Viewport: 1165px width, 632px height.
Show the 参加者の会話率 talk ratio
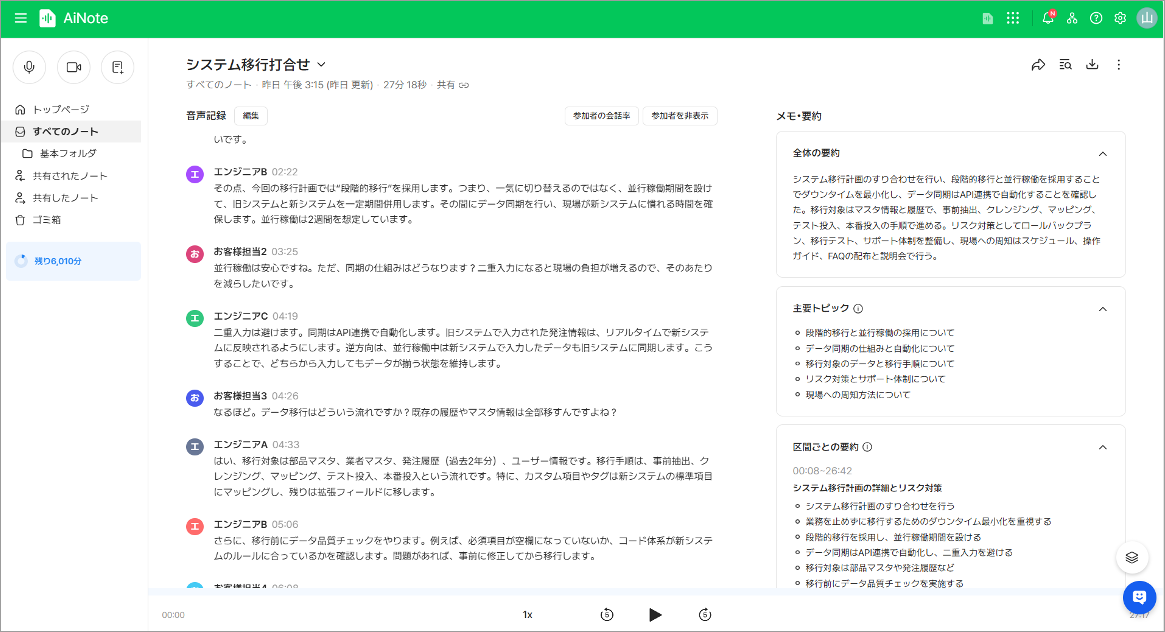tap(601, 116)
